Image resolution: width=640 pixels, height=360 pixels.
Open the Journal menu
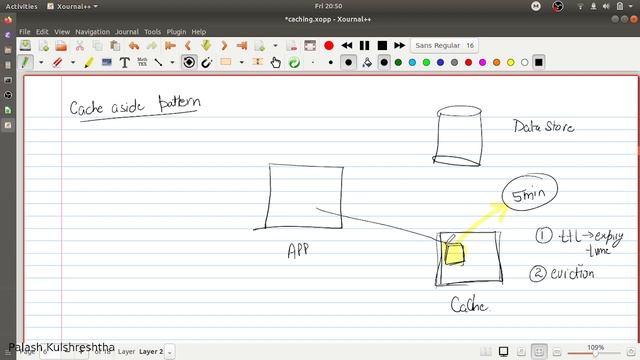(127, 31)
